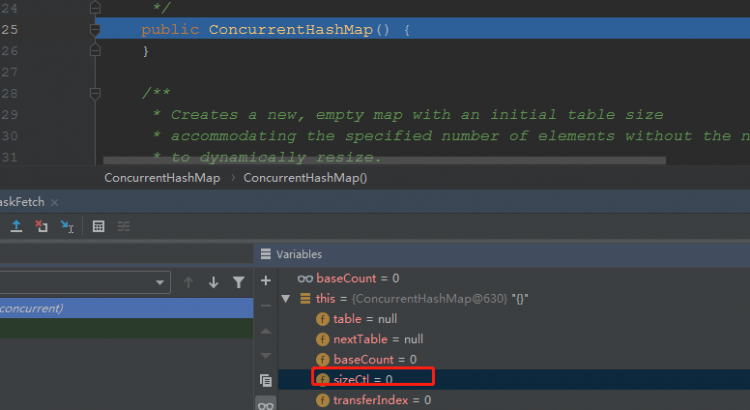The width and height of the screenshot is (750, 410).
Task: Click the New Watch plus icon
Action: click(265, 282)
